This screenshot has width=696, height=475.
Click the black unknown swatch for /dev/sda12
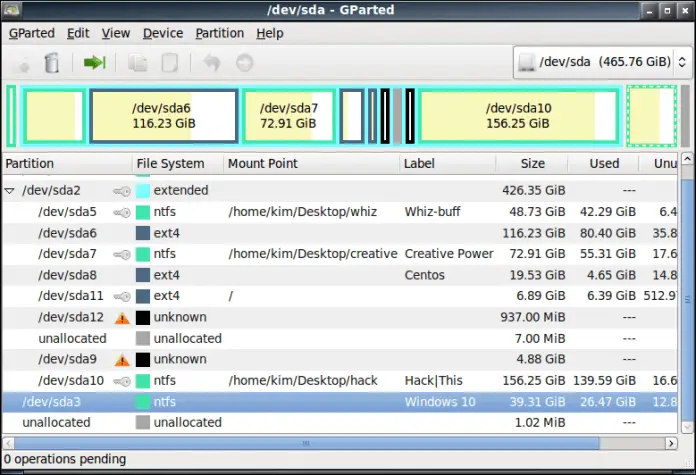[x=142, y=318]
